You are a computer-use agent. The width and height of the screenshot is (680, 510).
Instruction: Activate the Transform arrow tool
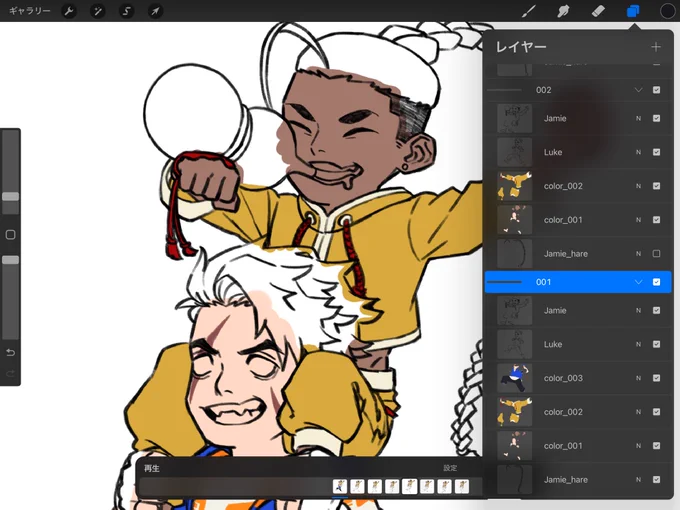[155, 11]
